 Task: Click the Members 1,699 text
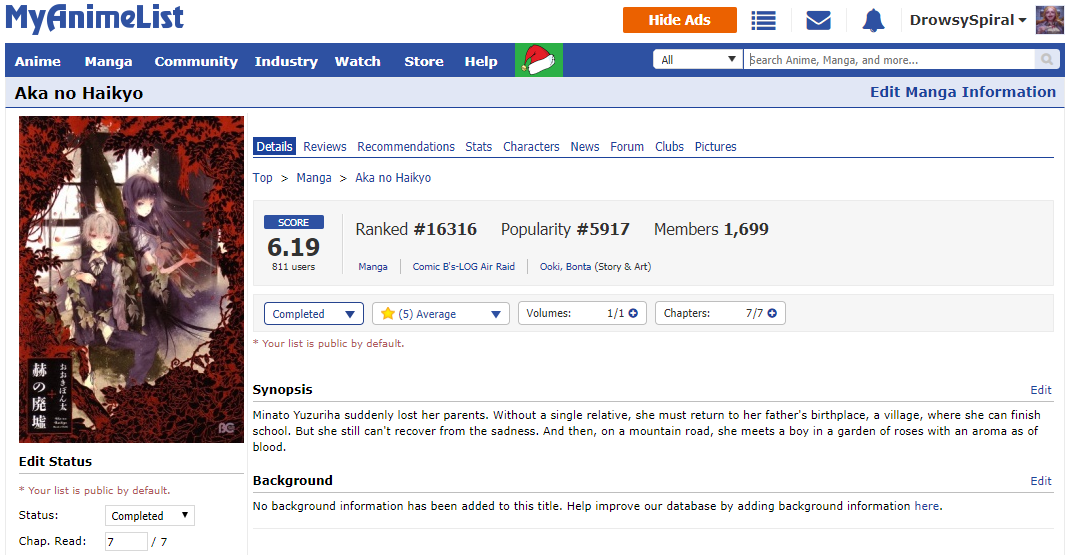[711, 229]
